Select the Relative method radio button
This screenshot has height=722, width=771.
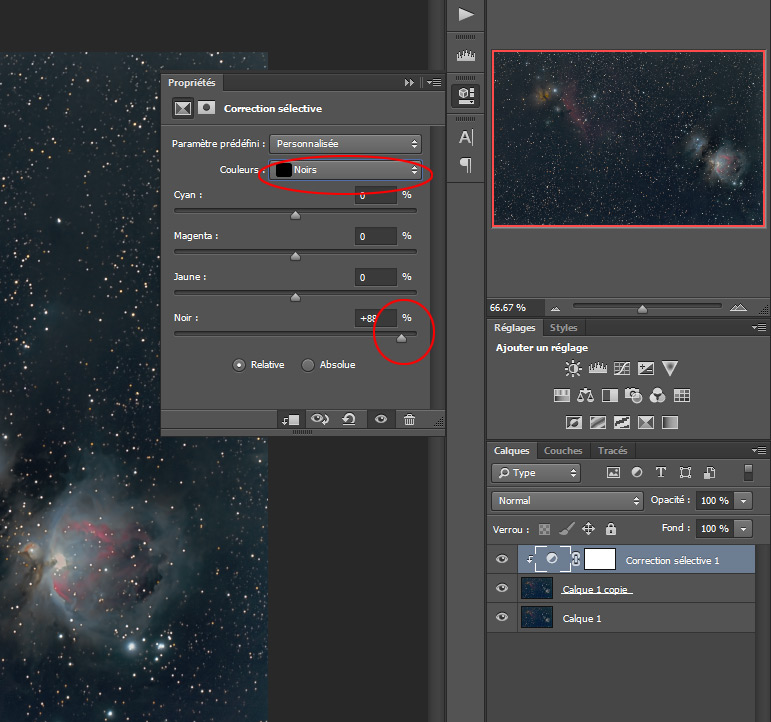point(239,365)
